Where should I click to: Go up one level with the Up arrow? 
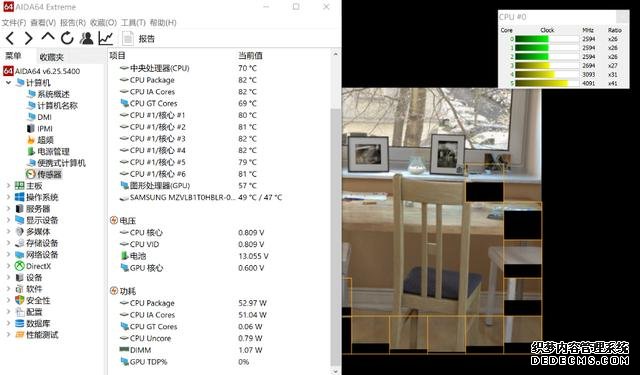(x=48, y=37)
